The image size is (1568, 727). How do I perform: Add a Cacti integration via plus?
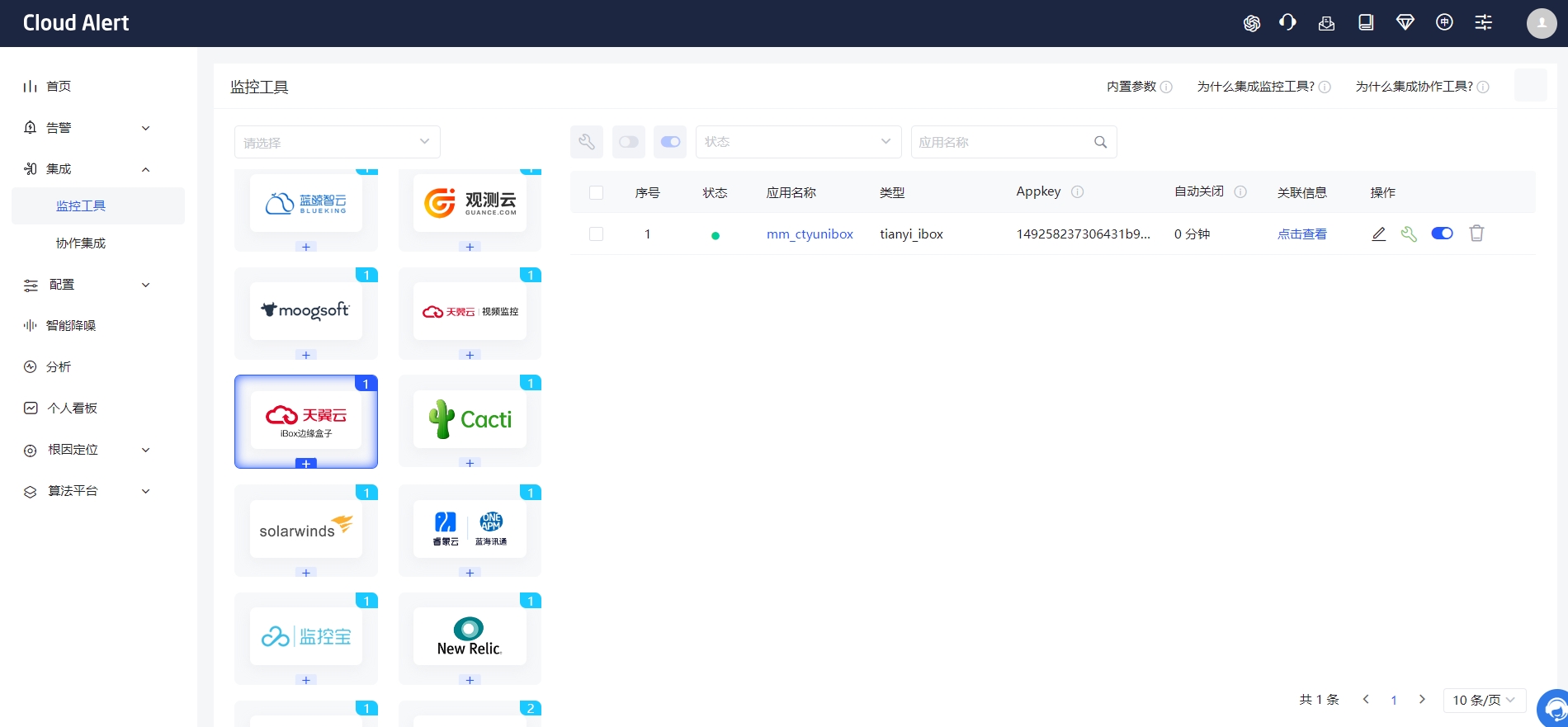click(470, 463)
